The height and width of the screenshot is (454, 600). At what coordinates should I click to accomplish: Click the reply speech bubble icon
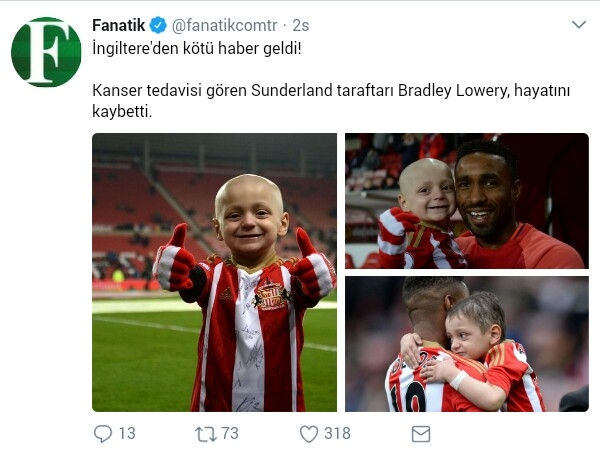(103, 434)
